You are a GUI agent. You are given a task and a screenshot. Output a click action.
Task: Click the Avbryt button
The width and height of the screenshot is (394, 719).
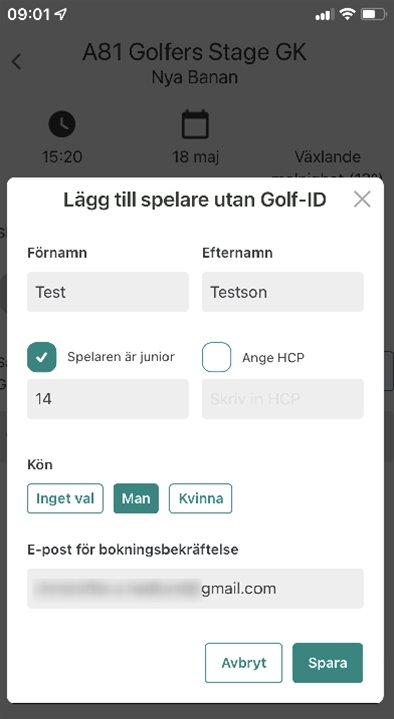click(x=244, y=663)
